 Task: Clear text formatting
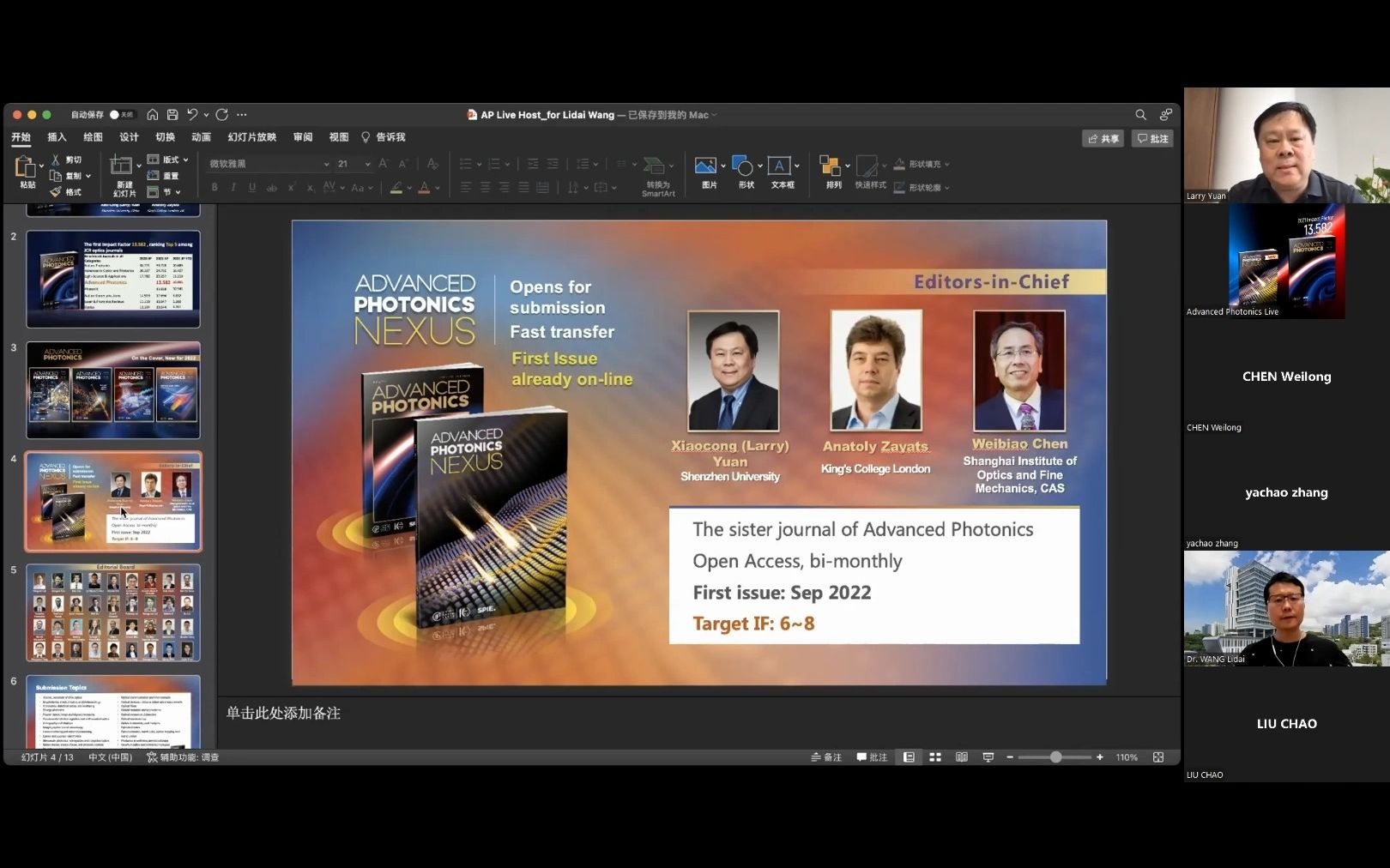(x=432, y=164)
